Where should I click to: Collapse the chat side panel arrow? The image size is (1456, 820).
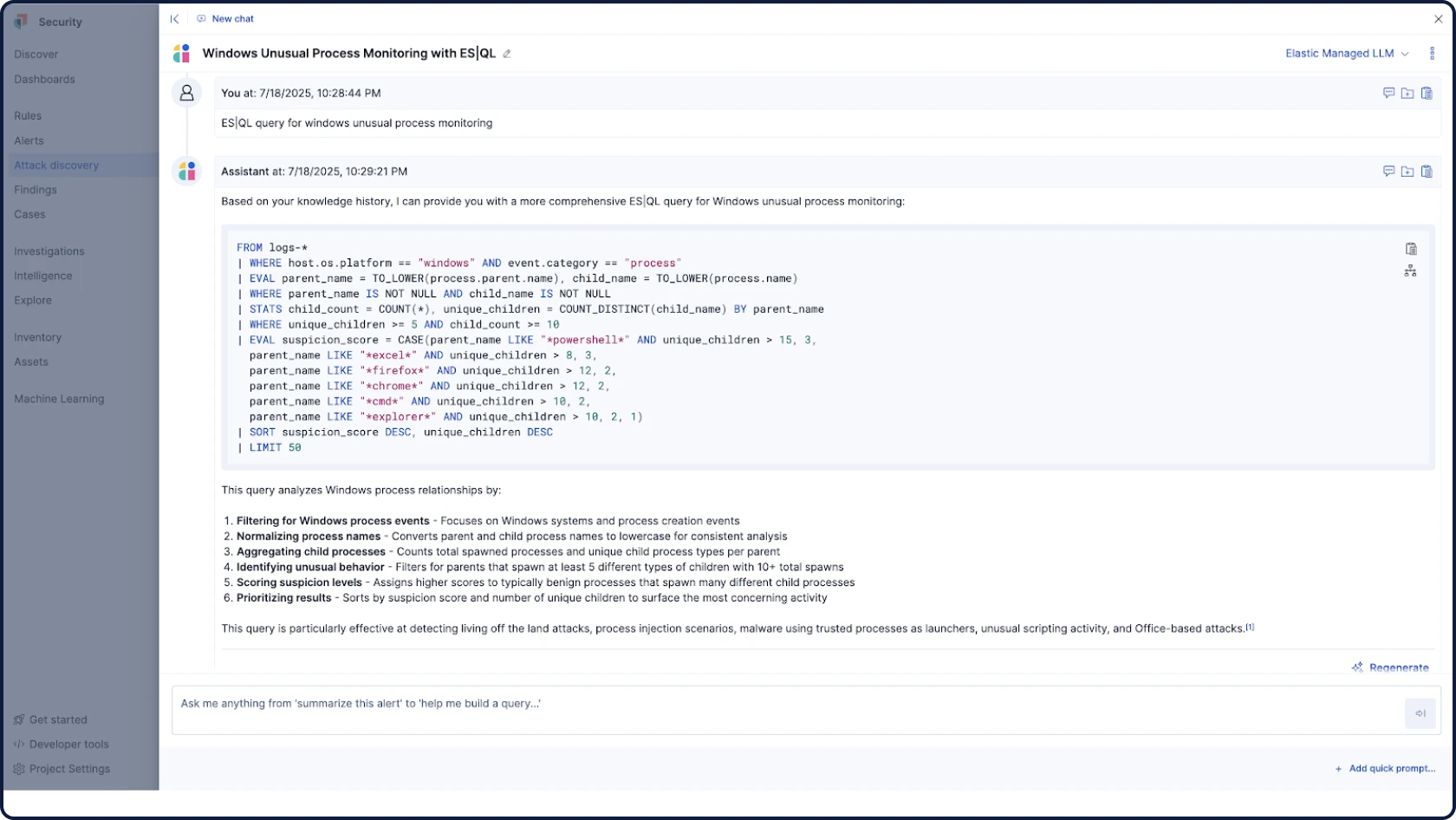pos(174,19)
